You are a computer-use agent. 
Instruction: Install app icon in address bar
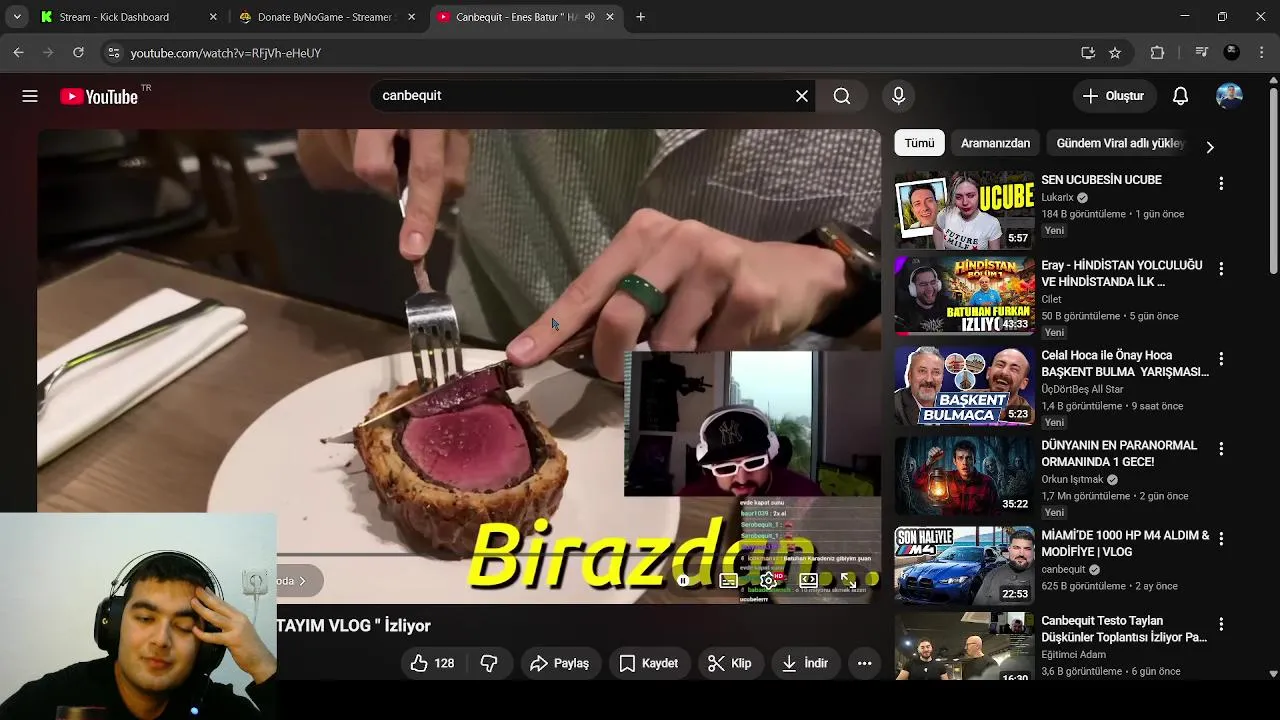pyautogui.click(x=1088, y=53)
